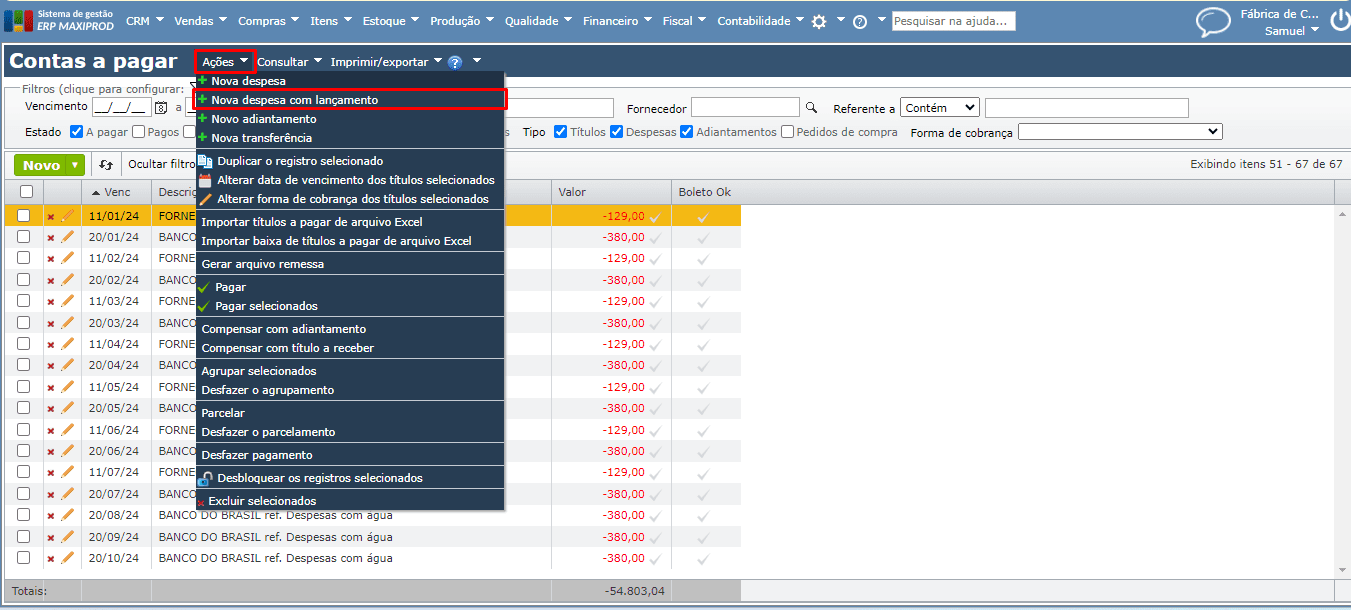Click the power logout icon
Image resolution: width=1351 pixels, height=610 pixels.
point(1339,22)
